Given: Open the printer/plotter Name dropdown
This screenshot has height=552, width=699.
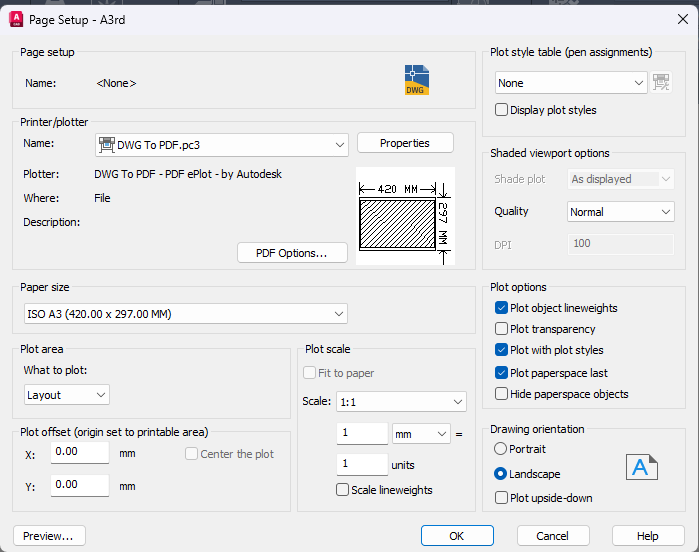Looking at the screenshot, I should click(222, 145).
